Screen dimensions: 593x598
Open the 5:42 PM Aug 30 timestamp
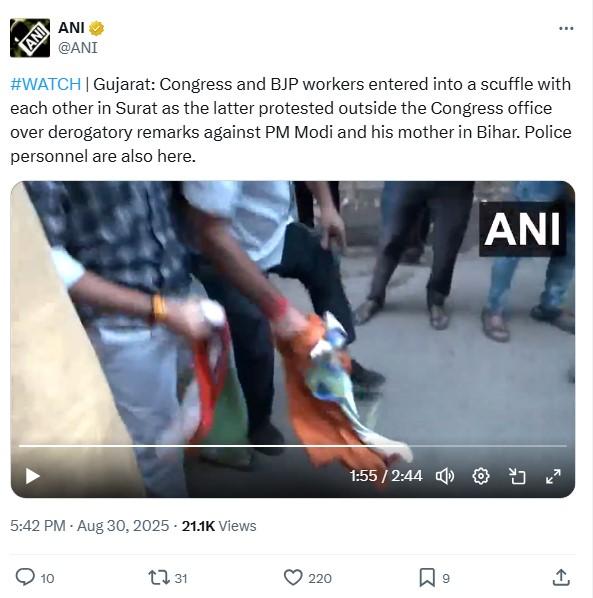(x=89, y=526)
